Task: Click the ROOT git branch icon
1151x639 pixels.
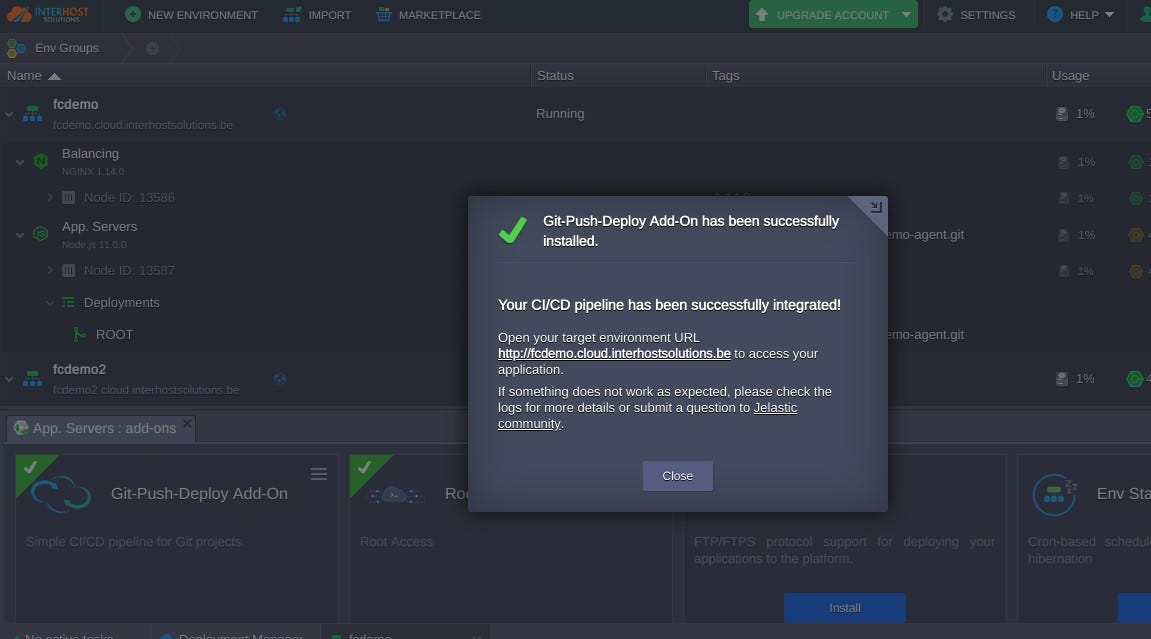Action: tap(79, 335)
